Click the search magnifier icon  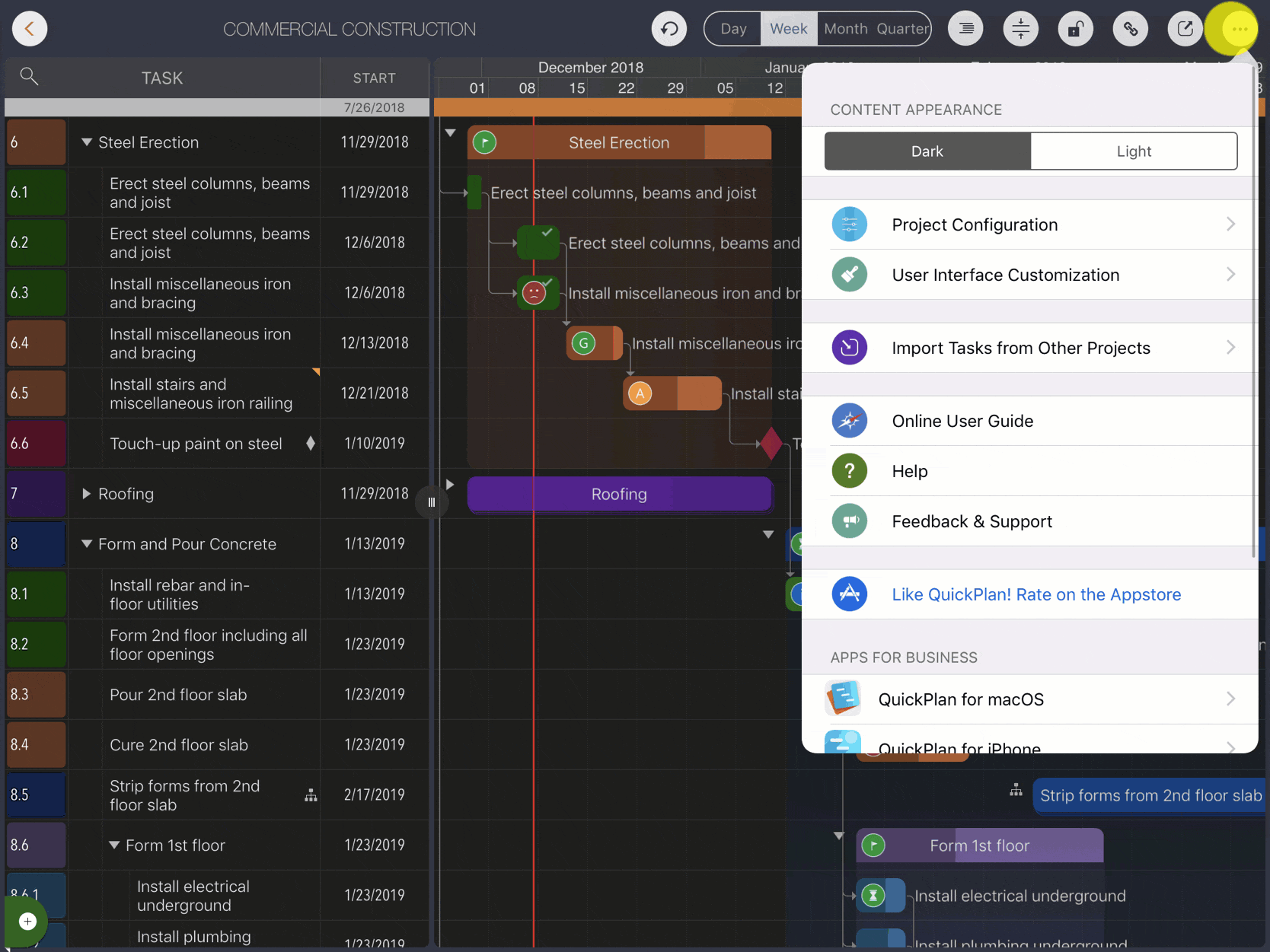coord(29,76)
